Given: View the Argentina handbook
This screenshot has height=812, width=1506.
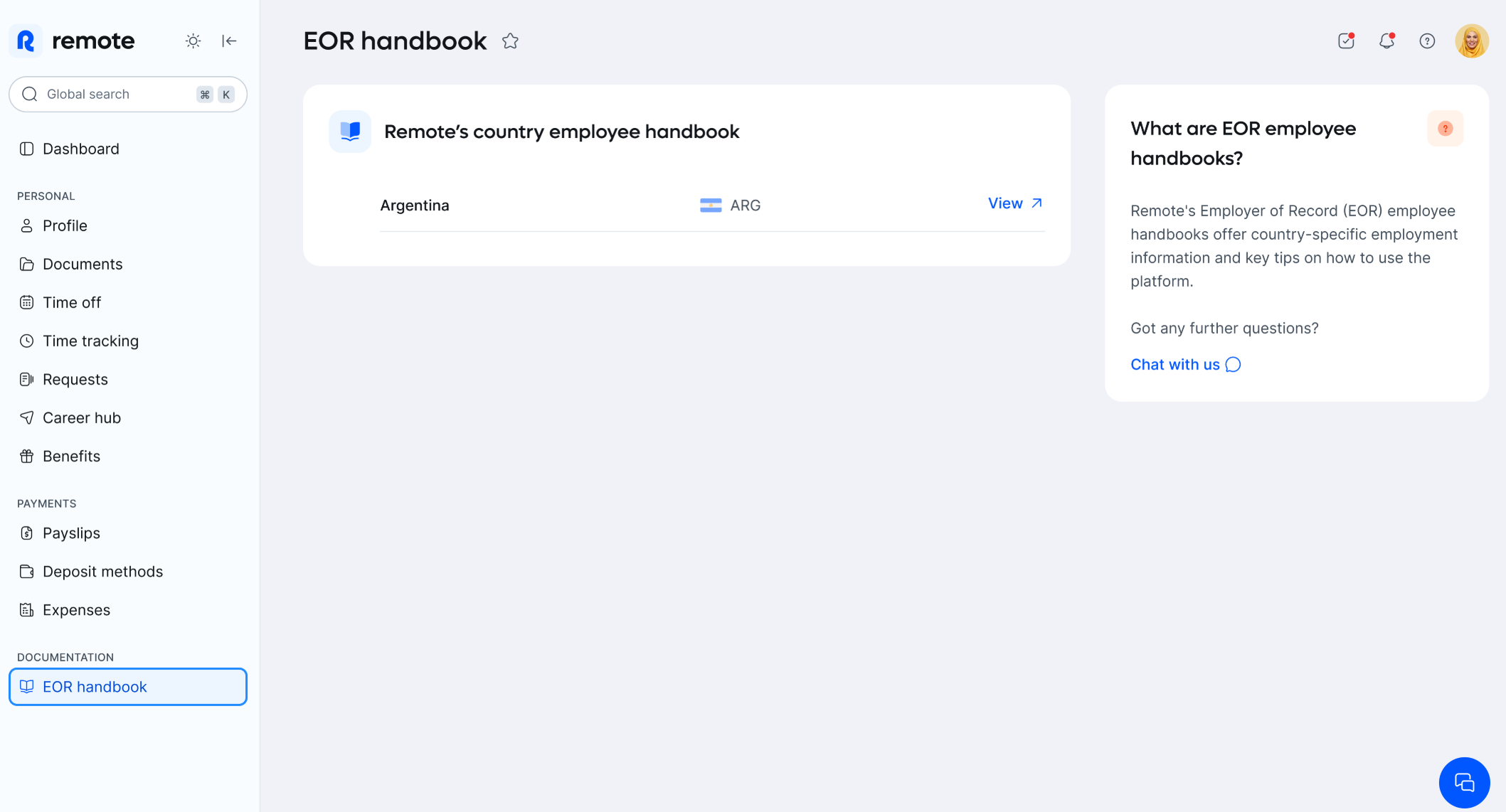Looking at the screenshot, I should [1015, 203].
